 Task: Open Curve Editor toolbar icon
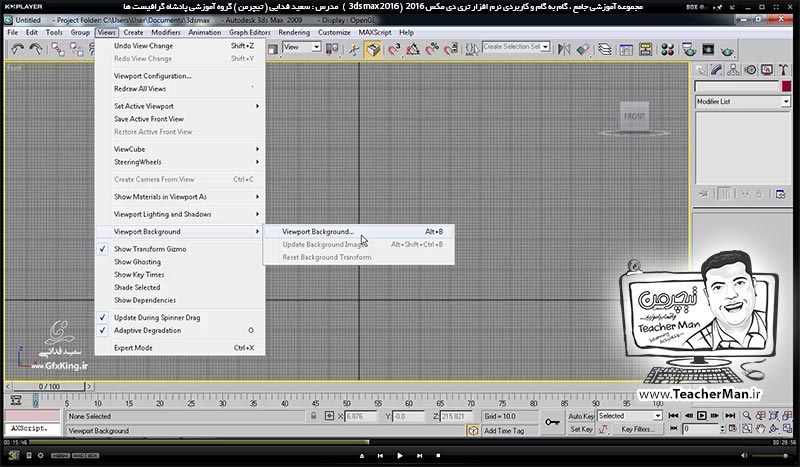(x=626, y=49)
